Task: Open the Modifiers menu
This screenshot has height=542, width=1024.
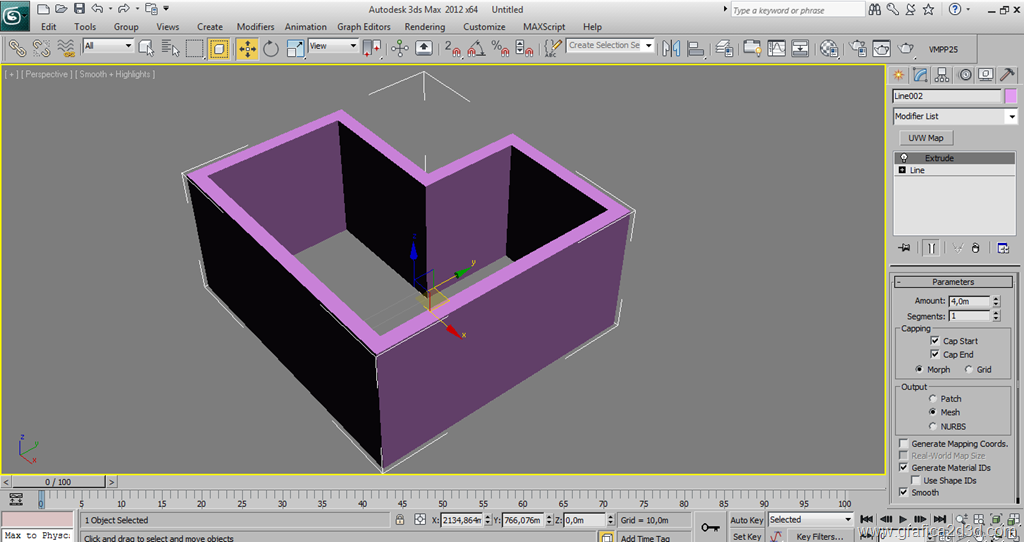Action: coord(255,27)
